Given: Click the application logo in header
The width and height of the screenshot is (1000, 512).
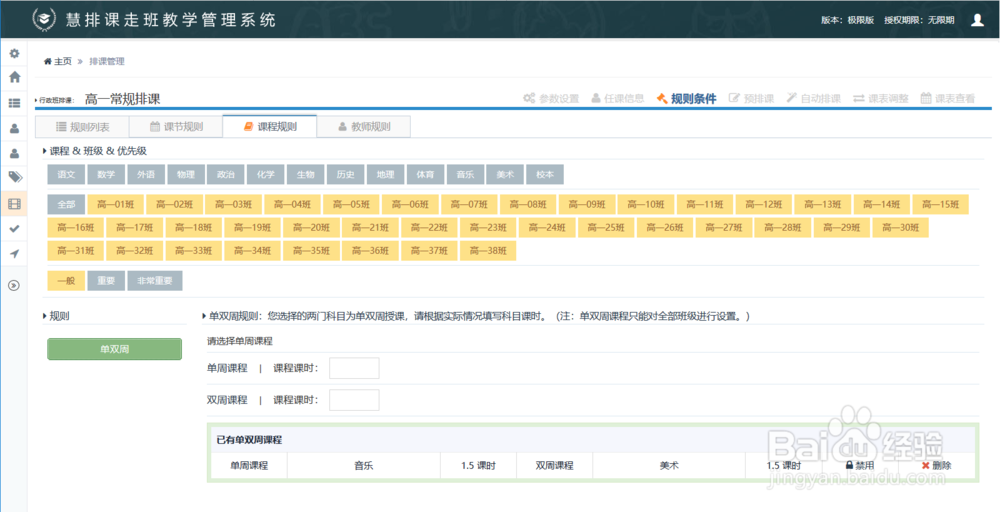Looking at the screenshot, I should coord(44,19).
